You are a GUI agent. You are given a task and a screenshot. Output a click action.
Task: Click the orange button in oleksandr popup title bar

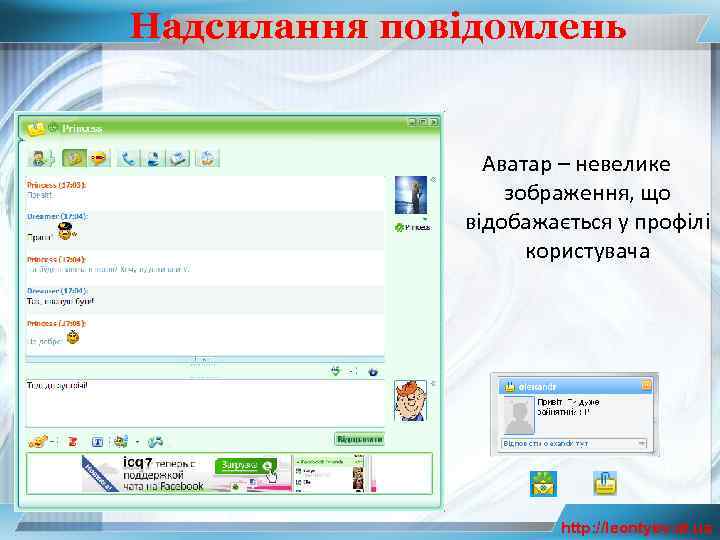point(646,386)
